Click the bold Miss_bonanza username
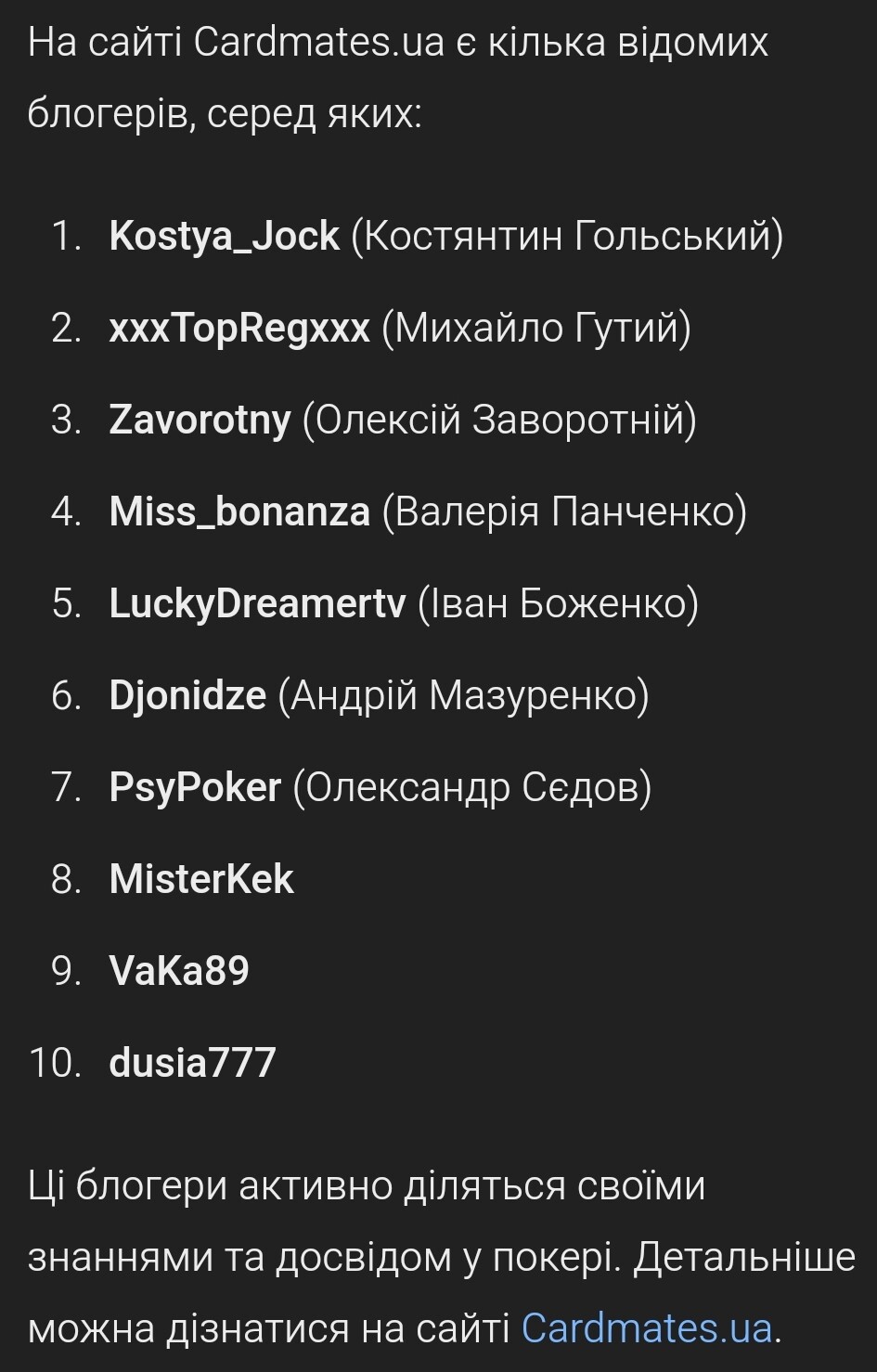The height and width of the screenshot is (1372, 877). (239, 511)
